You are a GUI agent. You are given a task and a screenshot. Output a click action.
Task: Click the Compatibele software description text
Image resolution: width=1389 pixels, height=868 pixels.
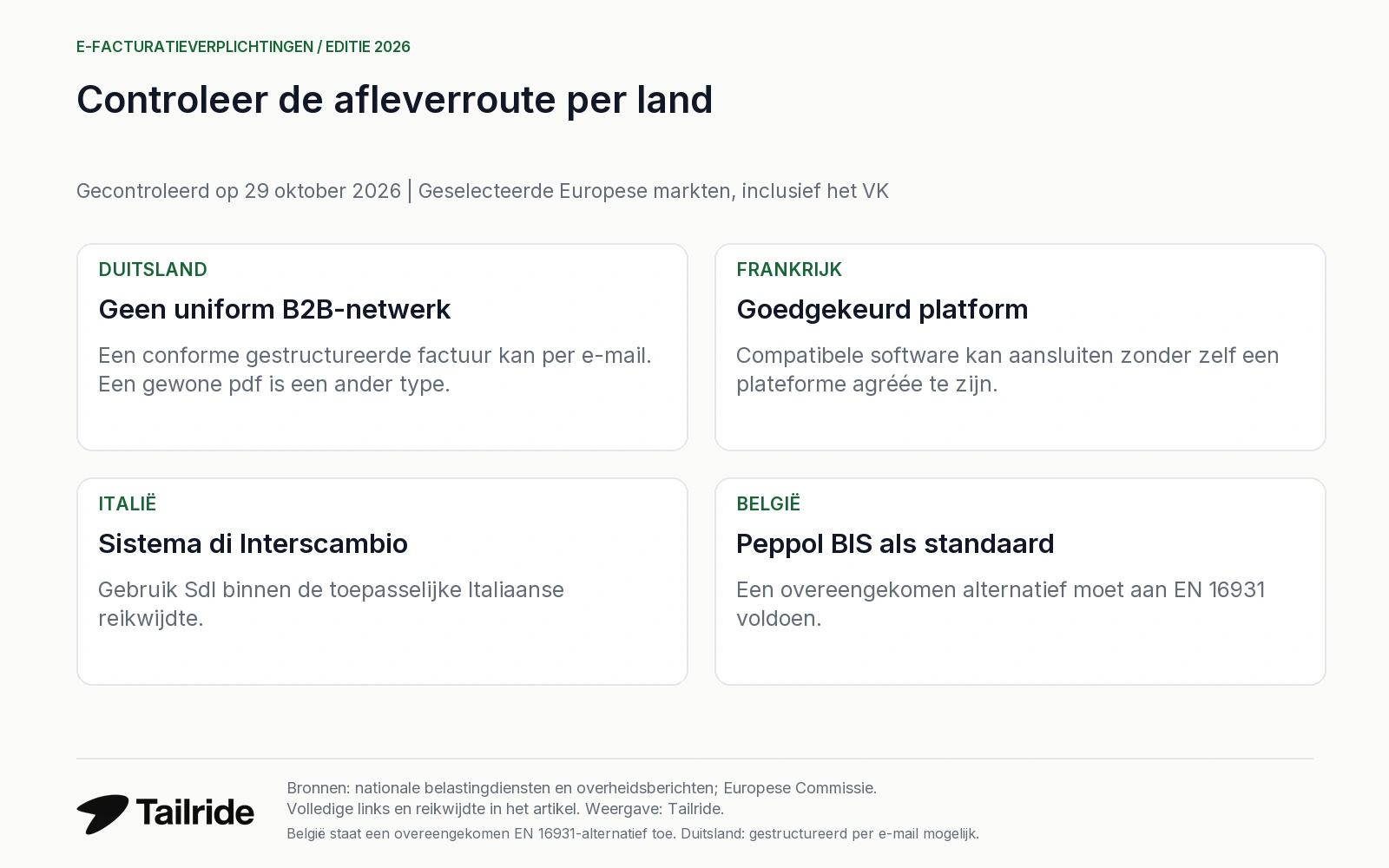[1007, 370]
